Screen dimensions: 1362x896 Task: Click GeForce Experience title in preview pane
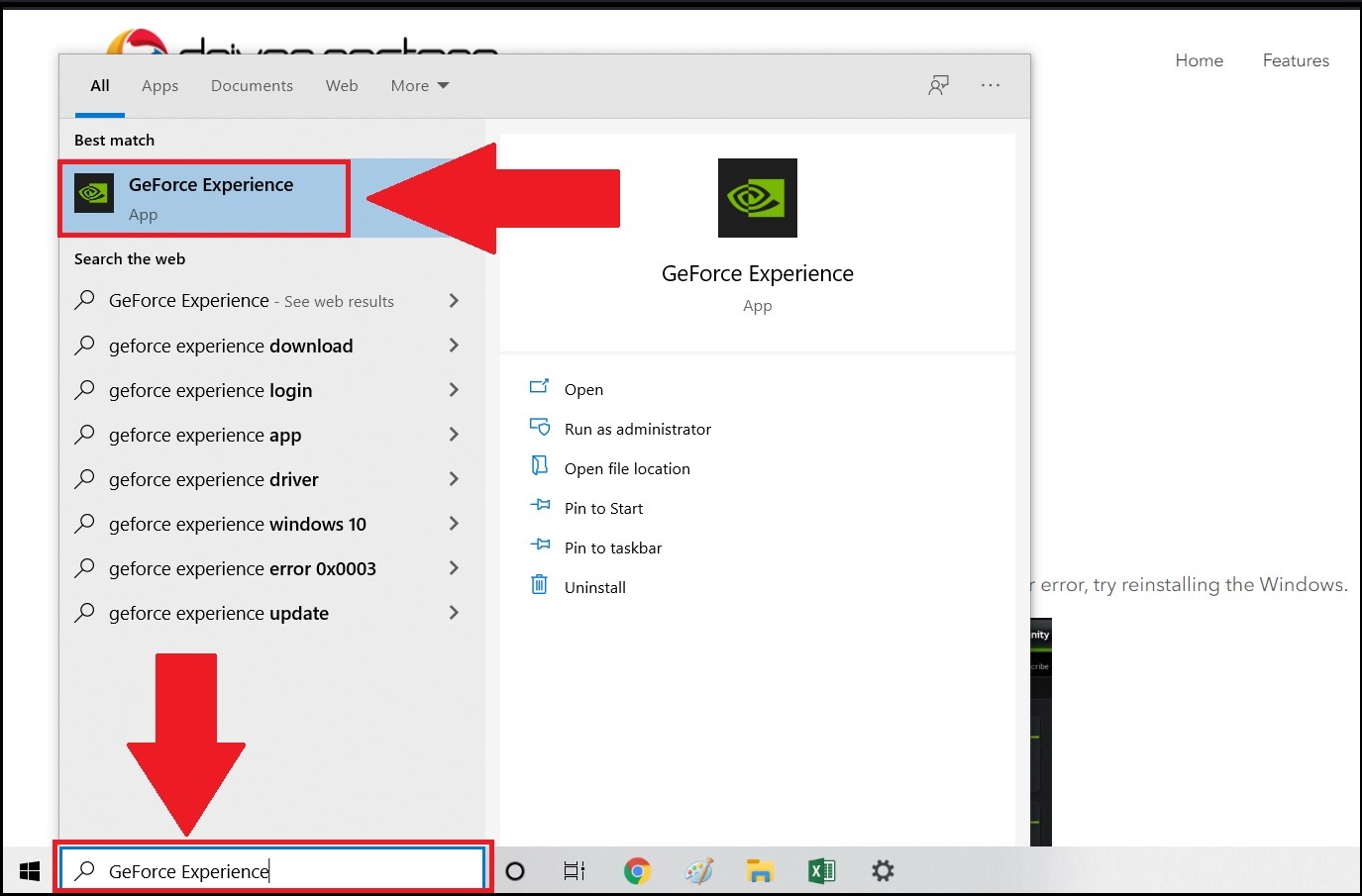758,273
